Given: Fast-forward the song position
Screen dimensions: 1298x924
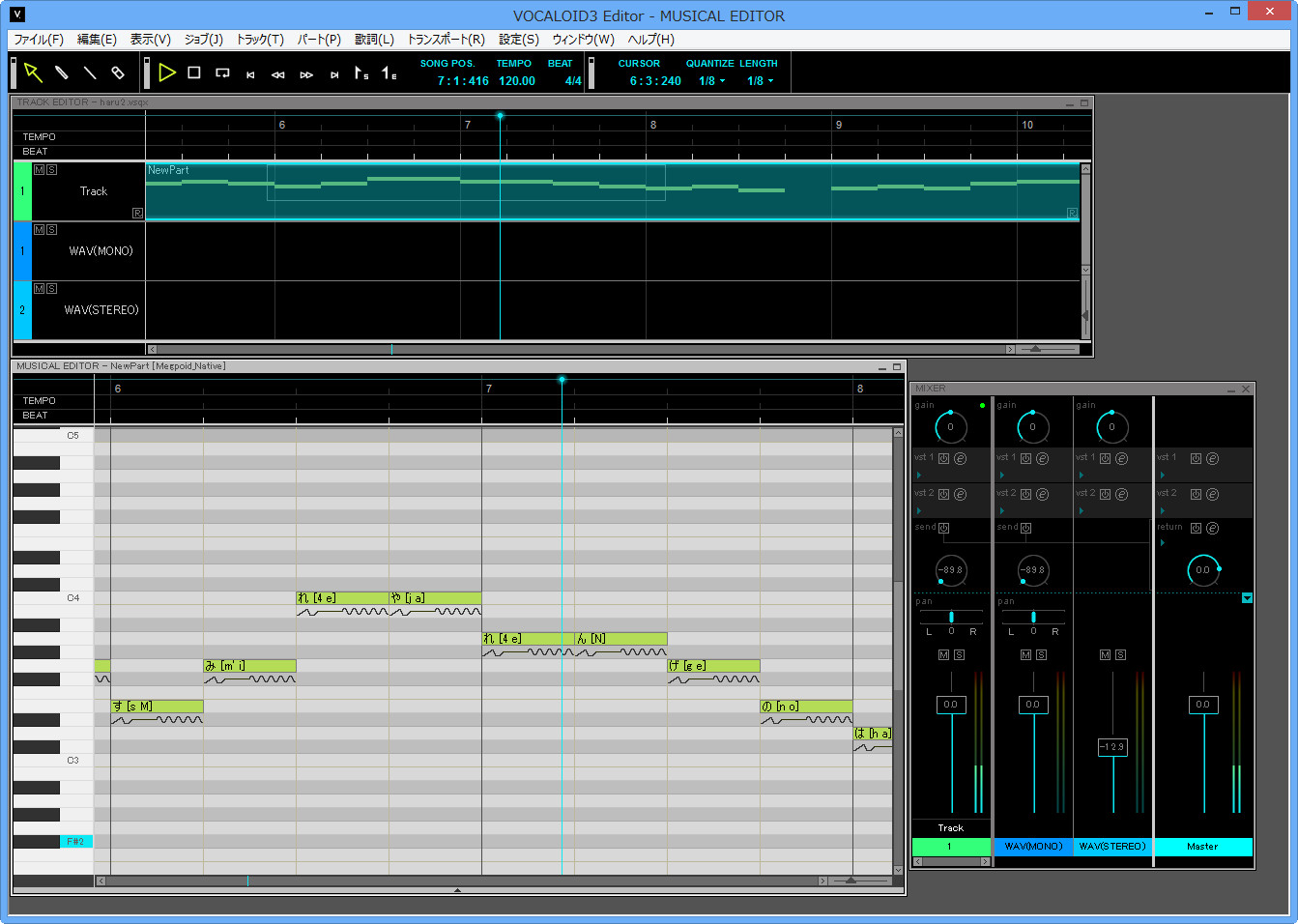Looking at the screenshot, I should [306, 74].
